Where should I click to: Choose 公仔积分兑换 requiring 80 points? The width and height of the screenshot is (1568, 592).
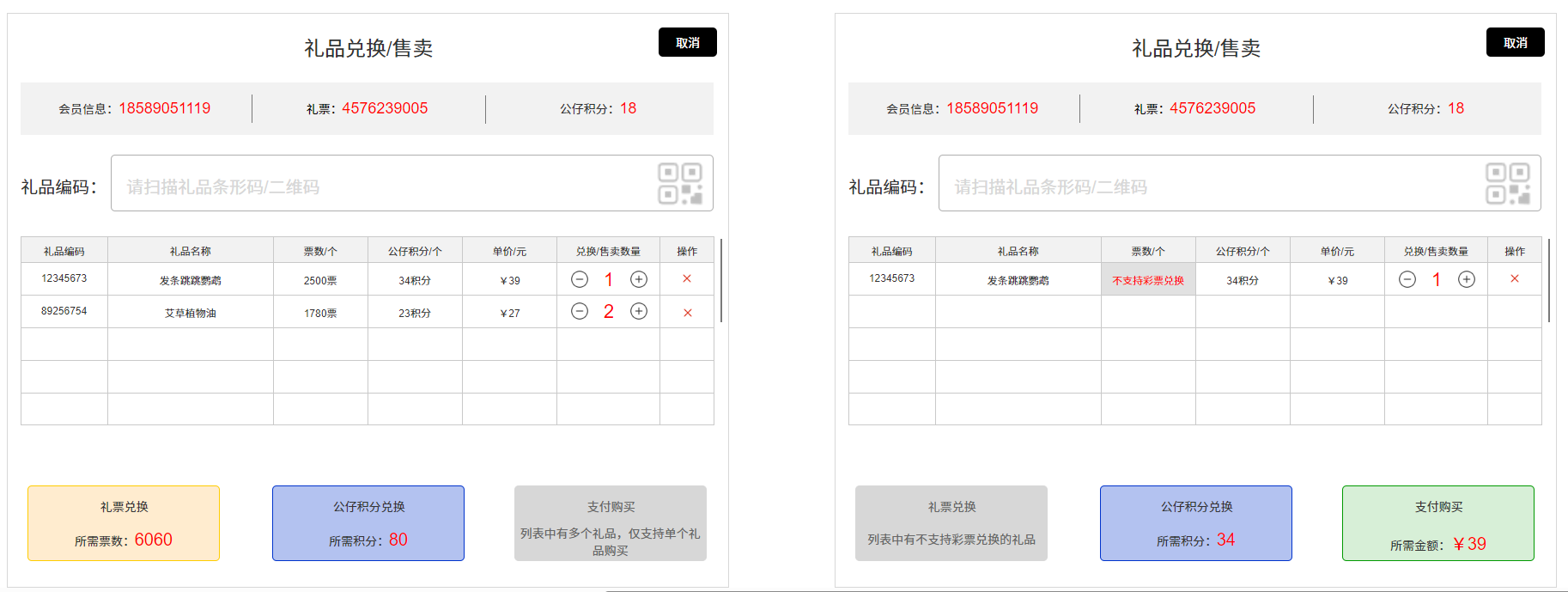click(x=368, y=523)
